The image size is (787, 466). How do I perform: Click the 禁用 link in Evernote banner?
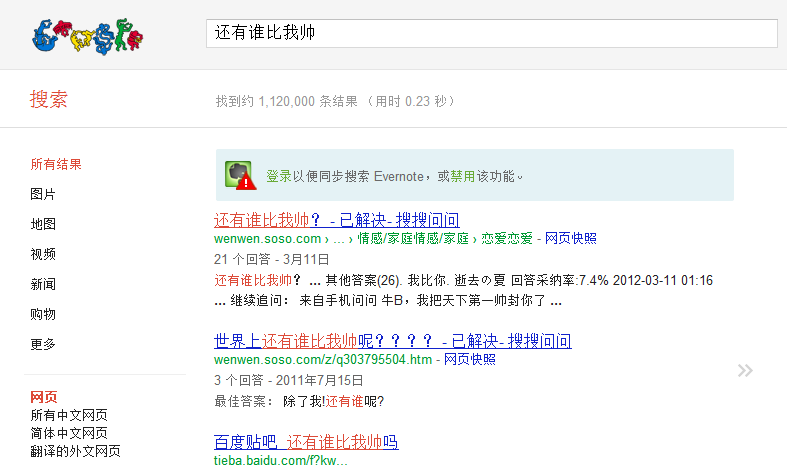pos(463,176)
